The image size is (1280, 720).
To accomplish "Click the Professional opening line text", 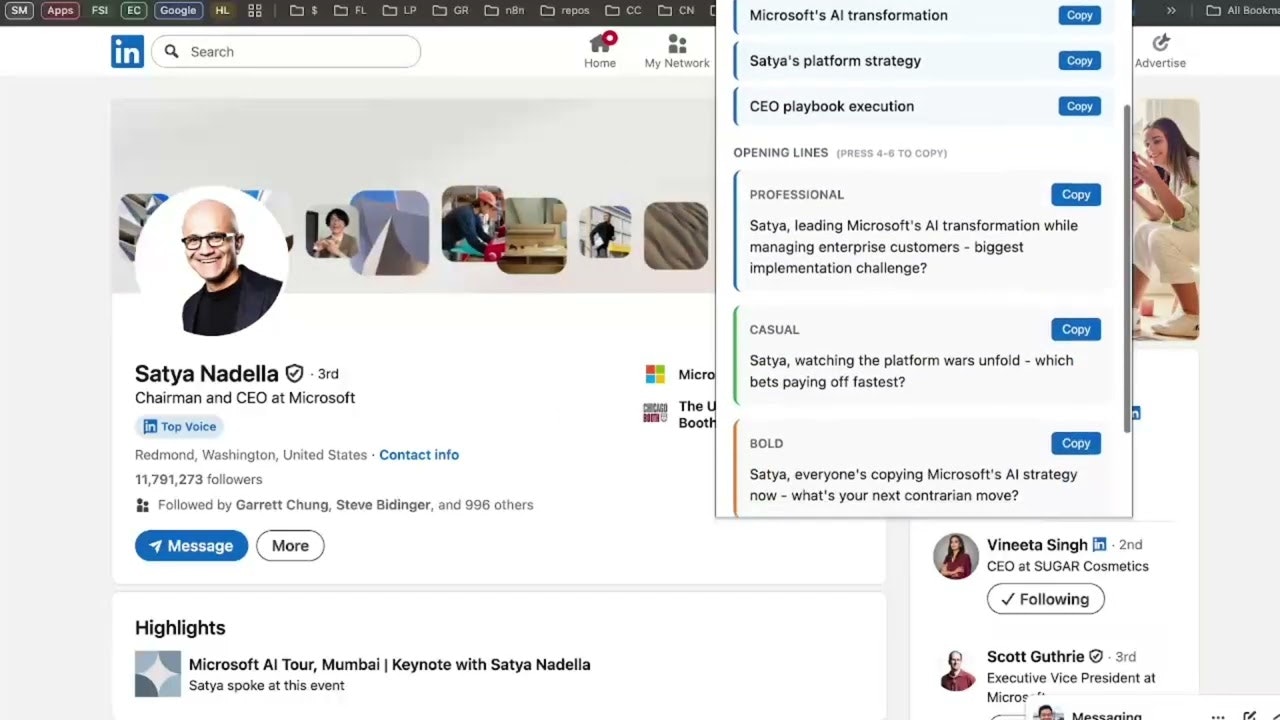I will 914,247.
